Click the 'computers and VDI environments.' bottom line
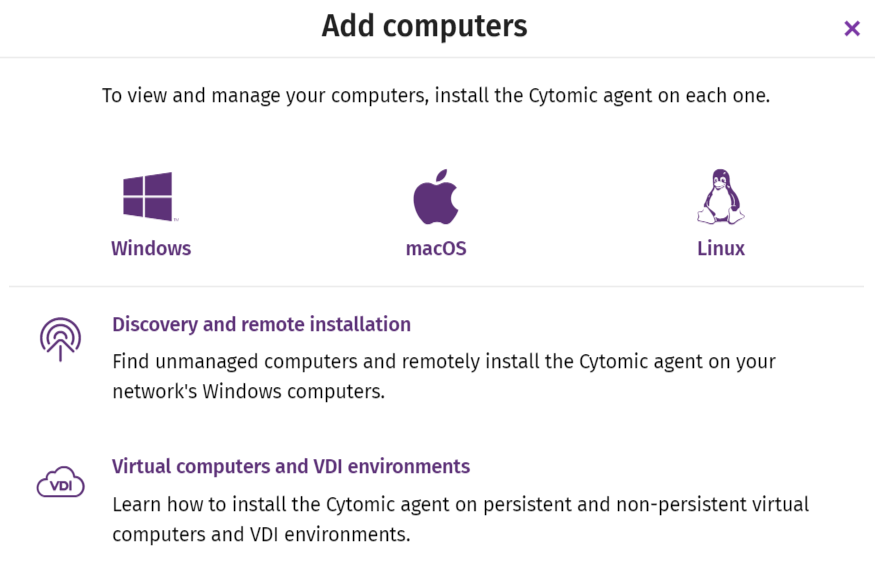The width and height of the screenshot is (875, 562). (x=261, y=535)
